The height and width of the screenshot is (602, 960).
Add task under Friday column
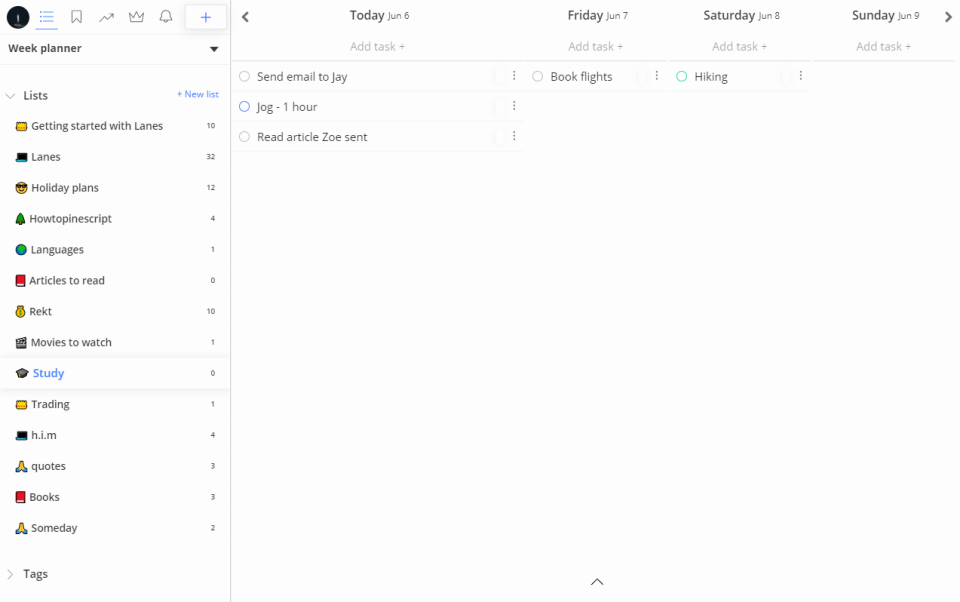pos(595,47)
